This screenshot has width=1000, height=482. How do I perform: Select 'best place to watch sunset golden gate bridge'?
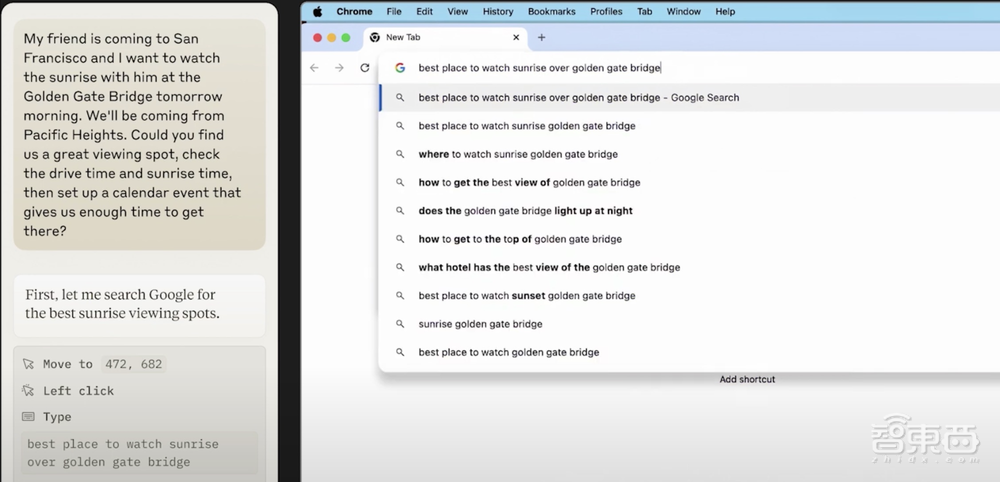[527, 296]
